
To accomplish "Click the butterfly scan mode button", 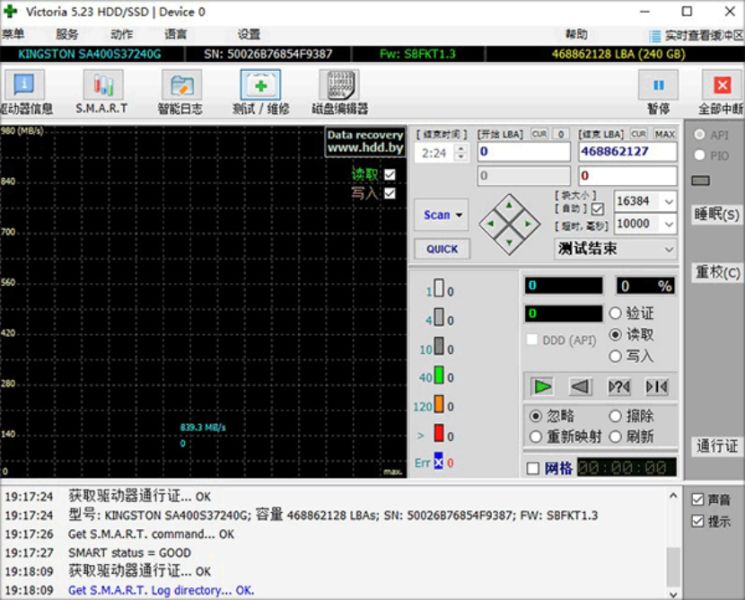I will pos(657,387).
